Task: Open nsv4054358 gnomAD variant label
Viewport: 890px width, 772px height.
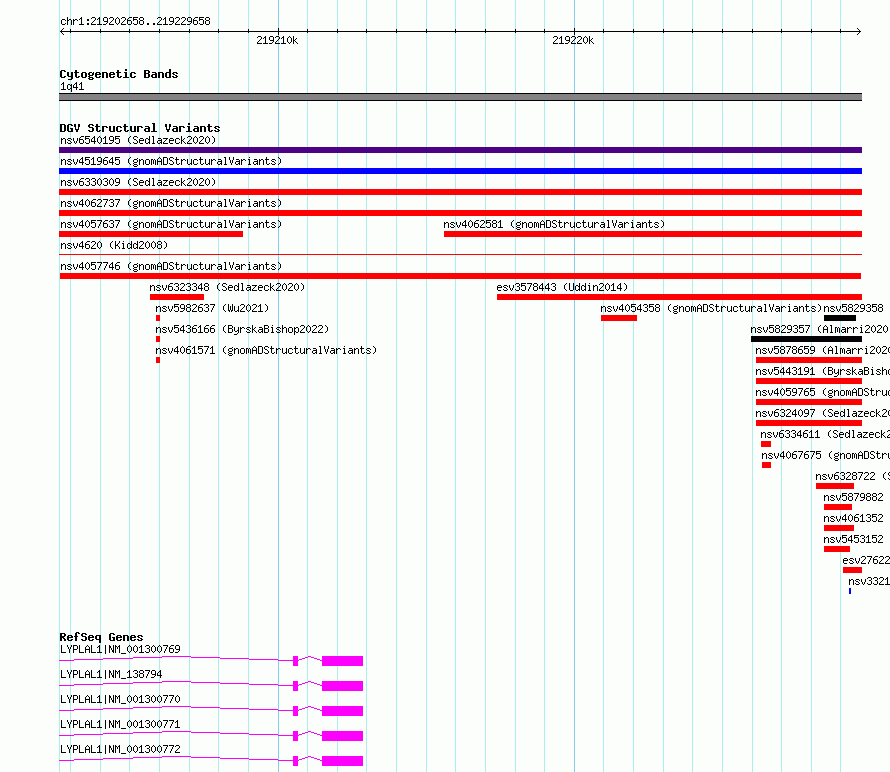Action: [711, 308]
